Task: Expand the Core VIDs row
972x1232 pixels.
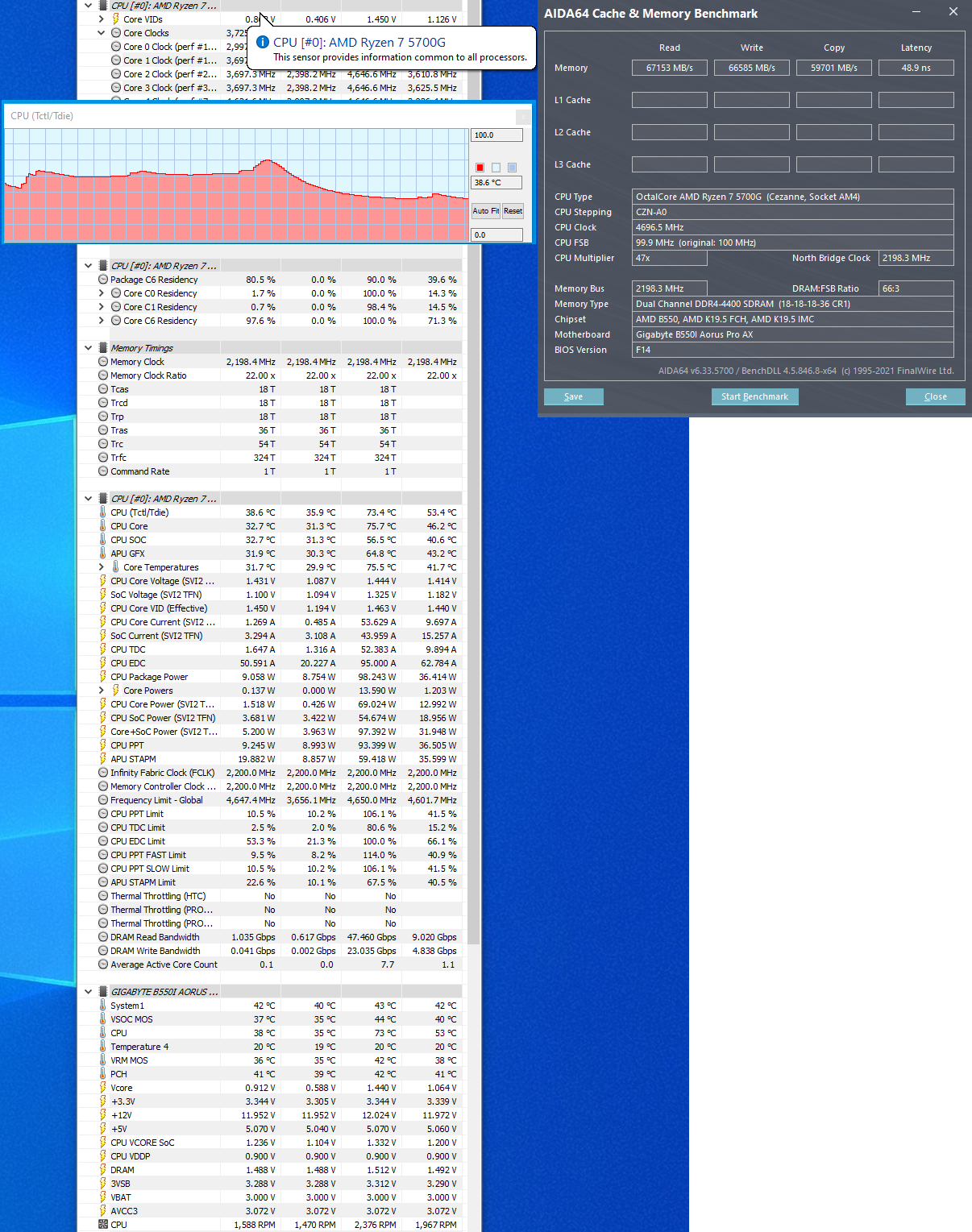Action: point(101,19)
